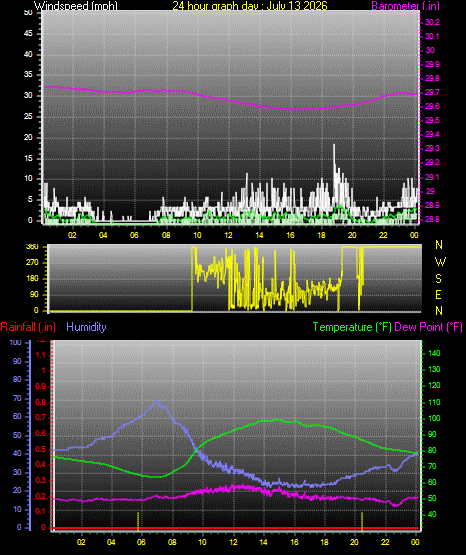Click the '0.9' rainfall axis value
466x555 pixels.
pyautogui.click(x=41, y=386)
